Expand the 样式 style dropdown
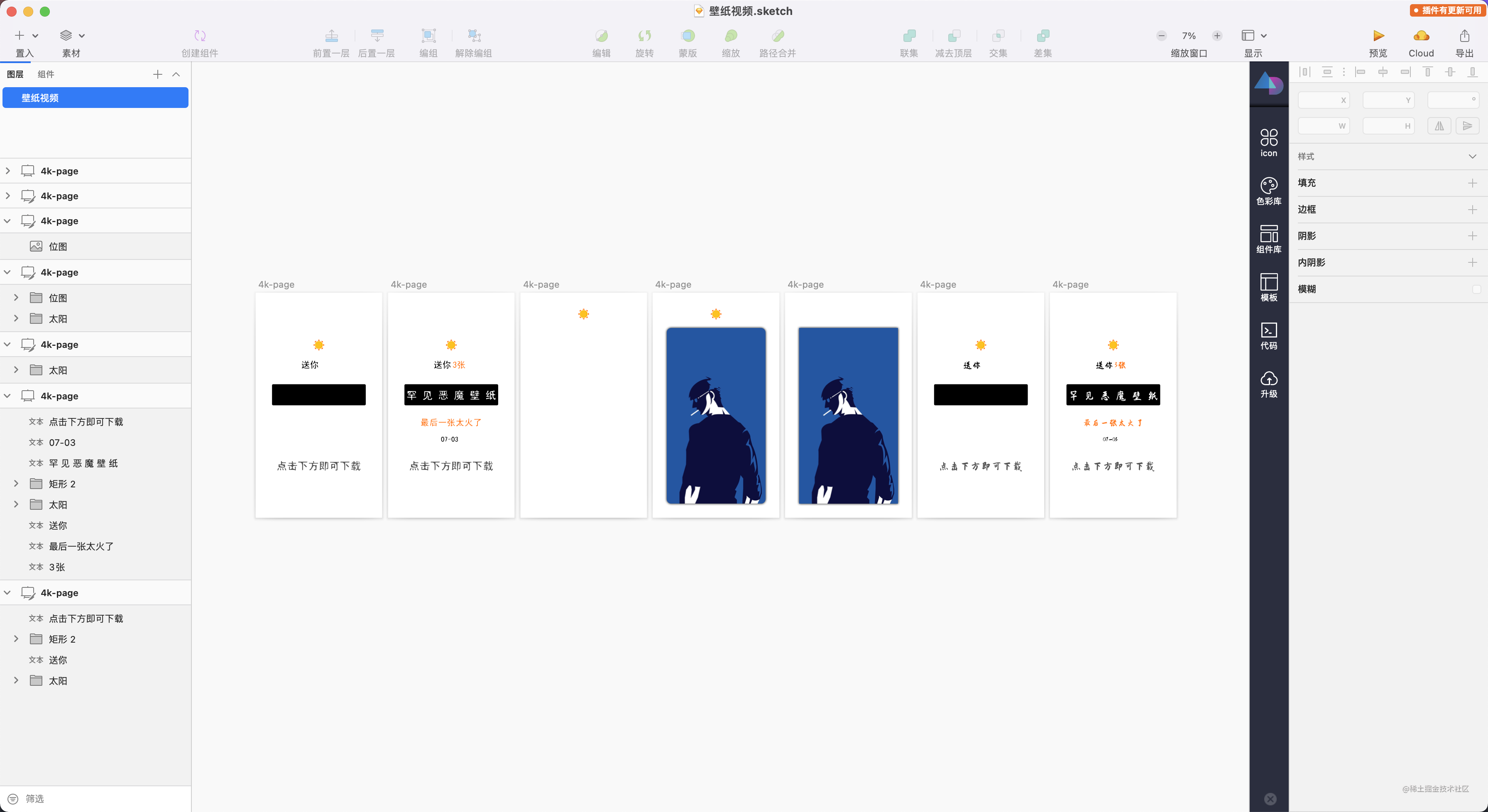This screenshot has width=1488, height=812. (x=1472, y=157)
